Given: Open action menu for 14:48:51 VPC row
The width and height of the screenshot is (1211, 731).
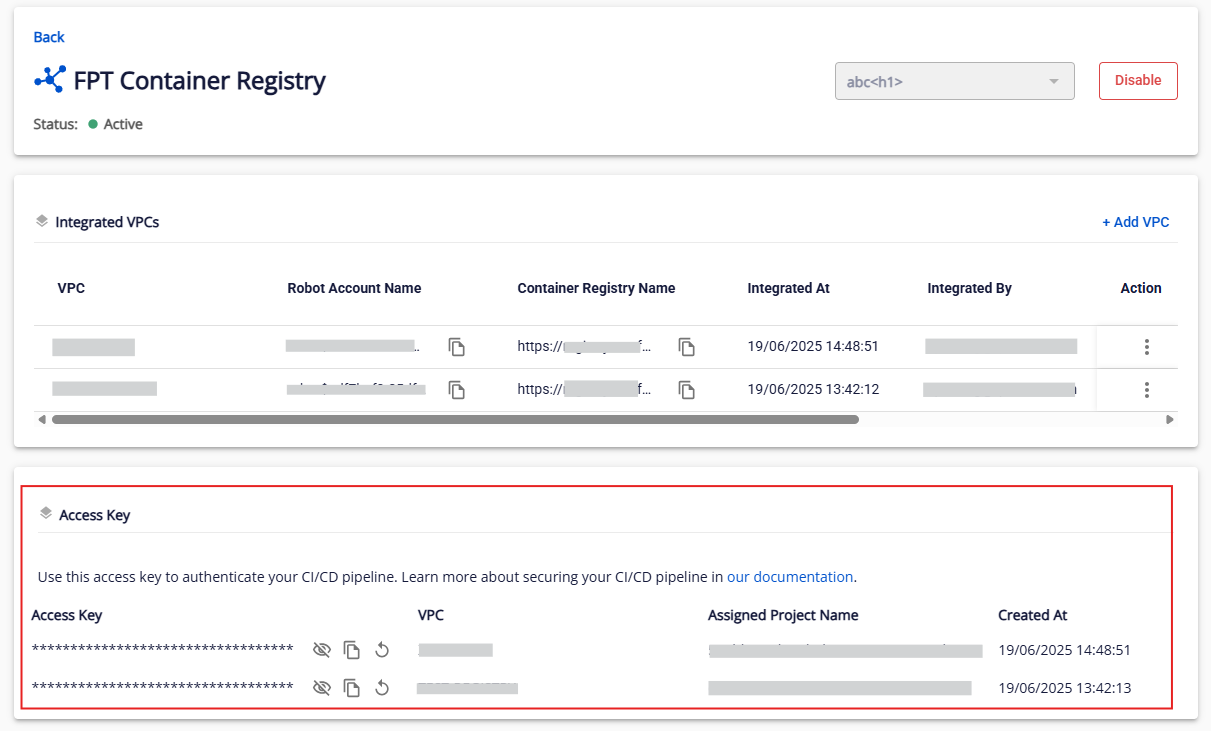Looking at the screenshot, I should (x=1147, y=347).
